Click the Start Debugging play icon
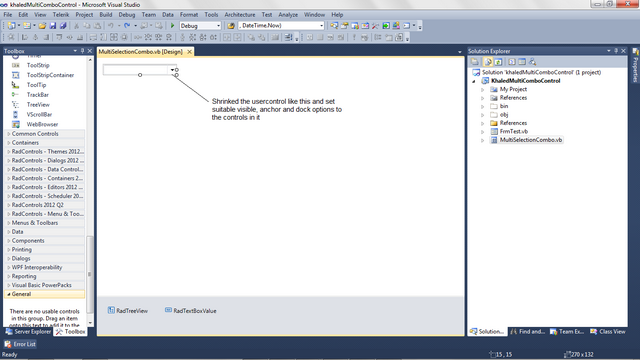Viewport: 640px width, 360px height. [172, 26]
